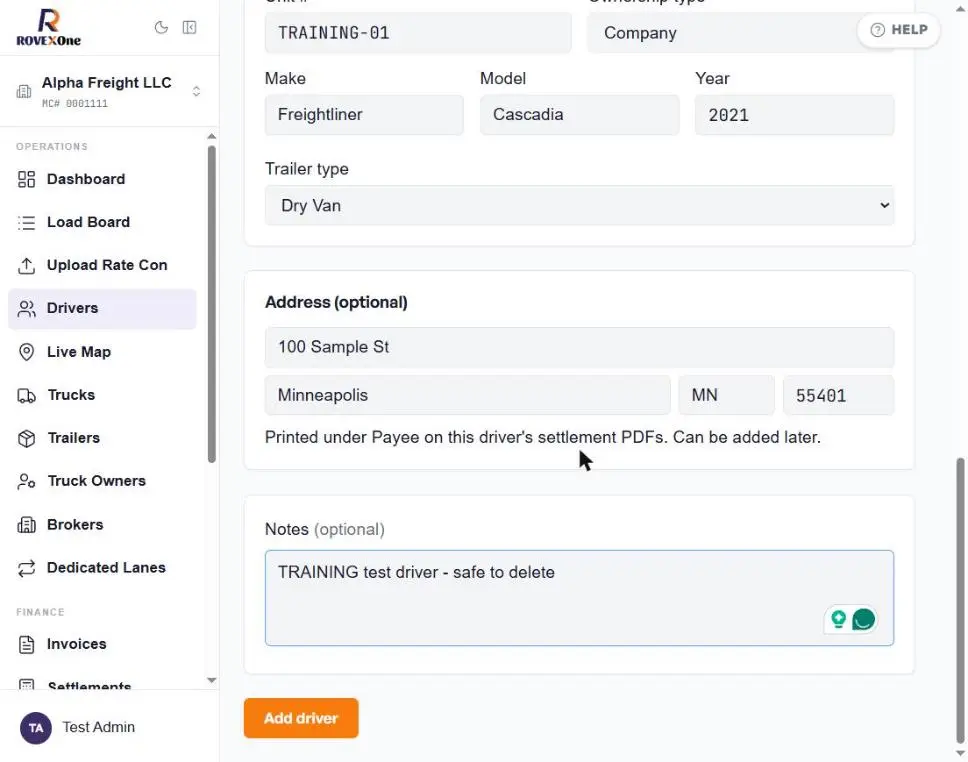The width and height of the screenshot is (968, 762).
Task: Open Dashboard in the sidebar
Action: click(x=102, y=179)
